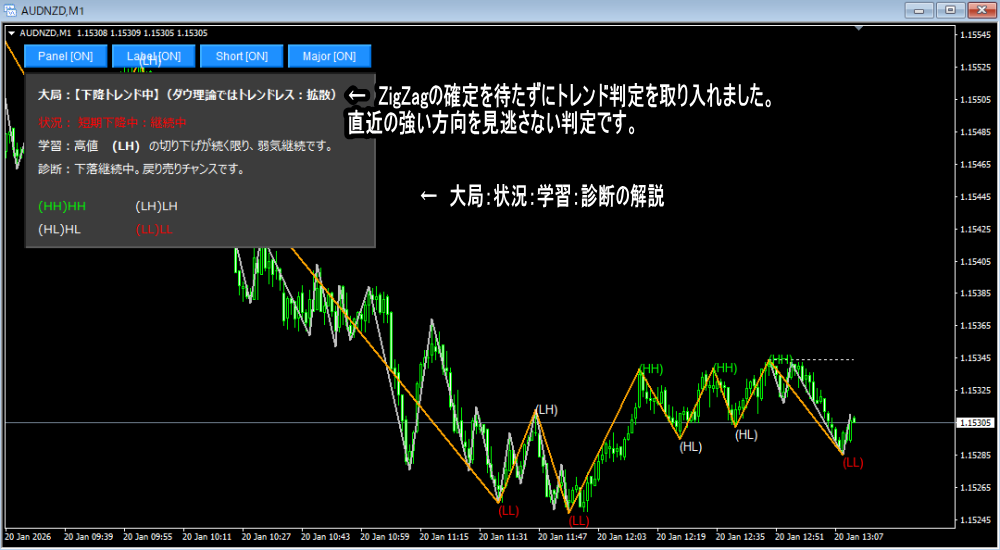The width and height of the screenshot is (1000, 550).
Task: Click the green (HH)HH legend entry in panel
Action: click(62, 206)
